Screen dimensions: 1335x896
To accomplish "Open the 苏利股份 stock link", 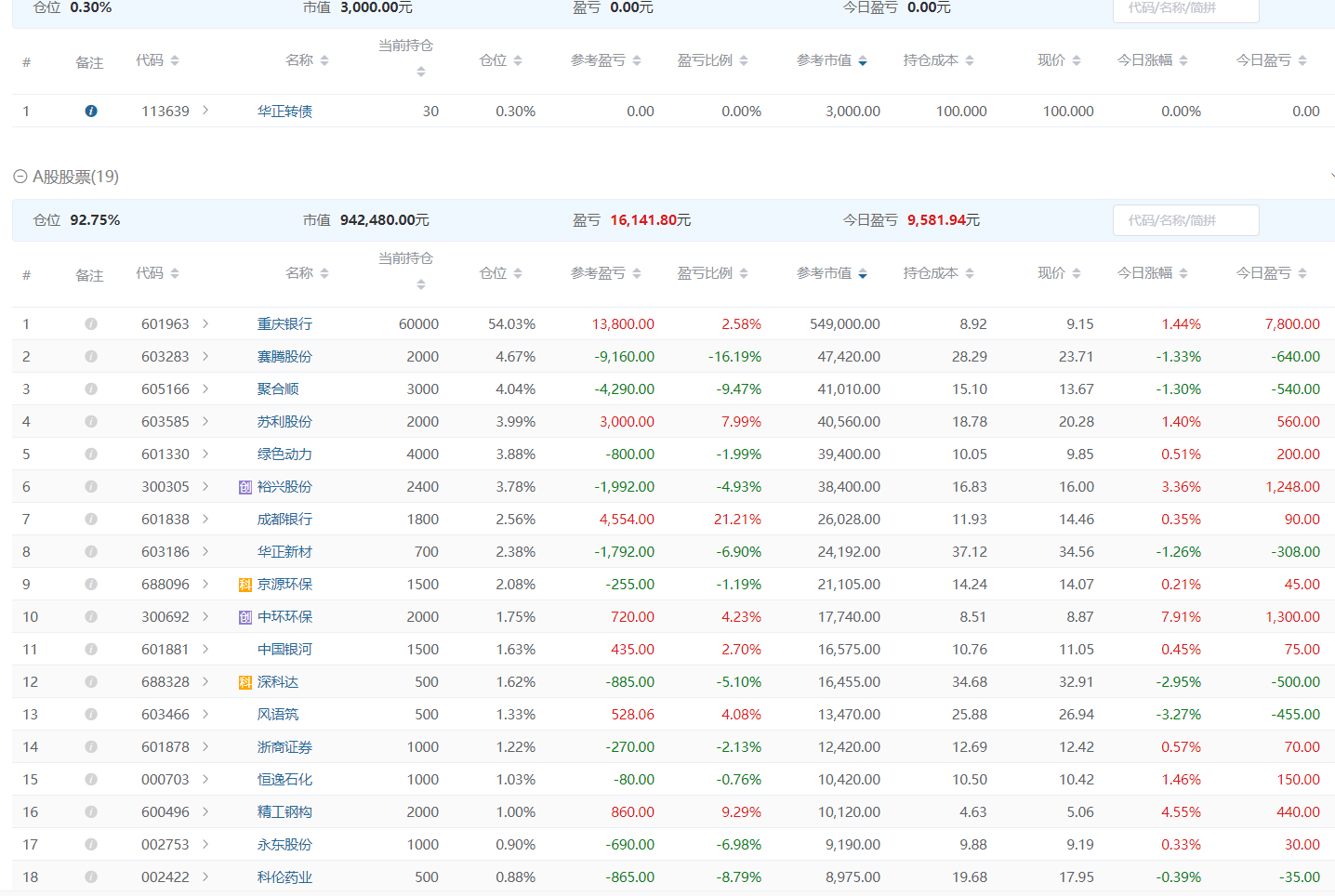I will click(284, 421).
